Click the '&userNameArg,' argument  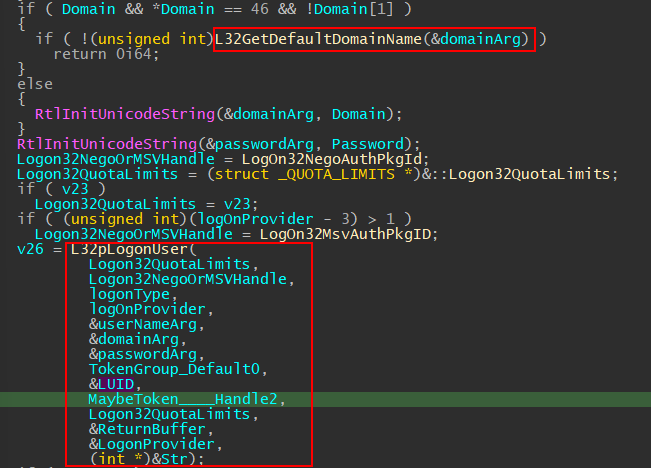point(147,324)
